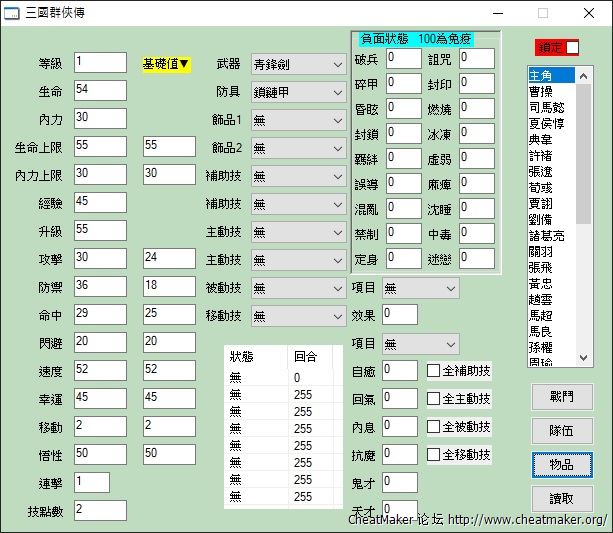Select 曹操 in the character list

click(x=541, y=92)
